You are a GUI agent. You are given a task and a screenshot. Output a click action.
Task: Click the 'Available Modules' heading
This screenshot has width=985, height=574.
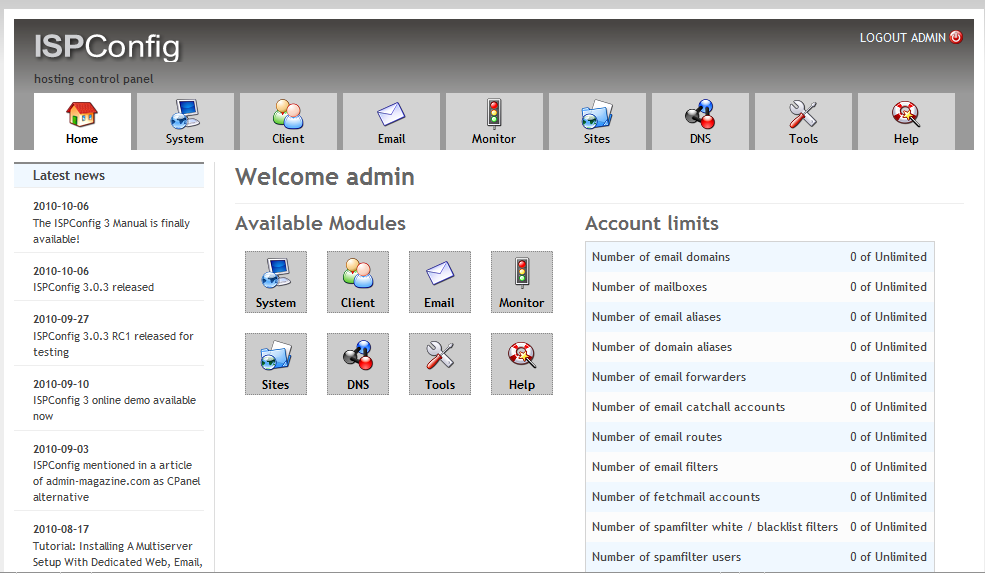(320, 224)
